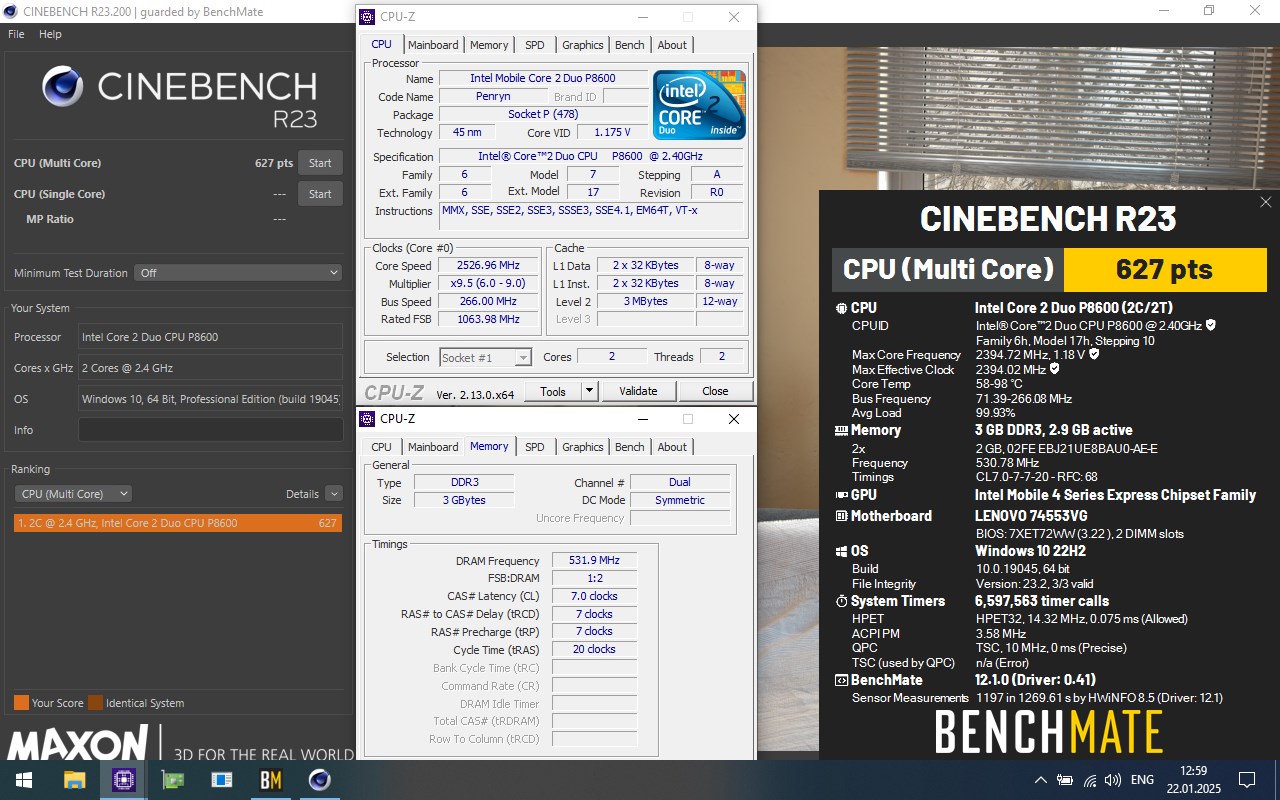This screenshot has width=1280, height=800.
Task: Click the brown Identical System legend swatch
Action: (95, 703)
